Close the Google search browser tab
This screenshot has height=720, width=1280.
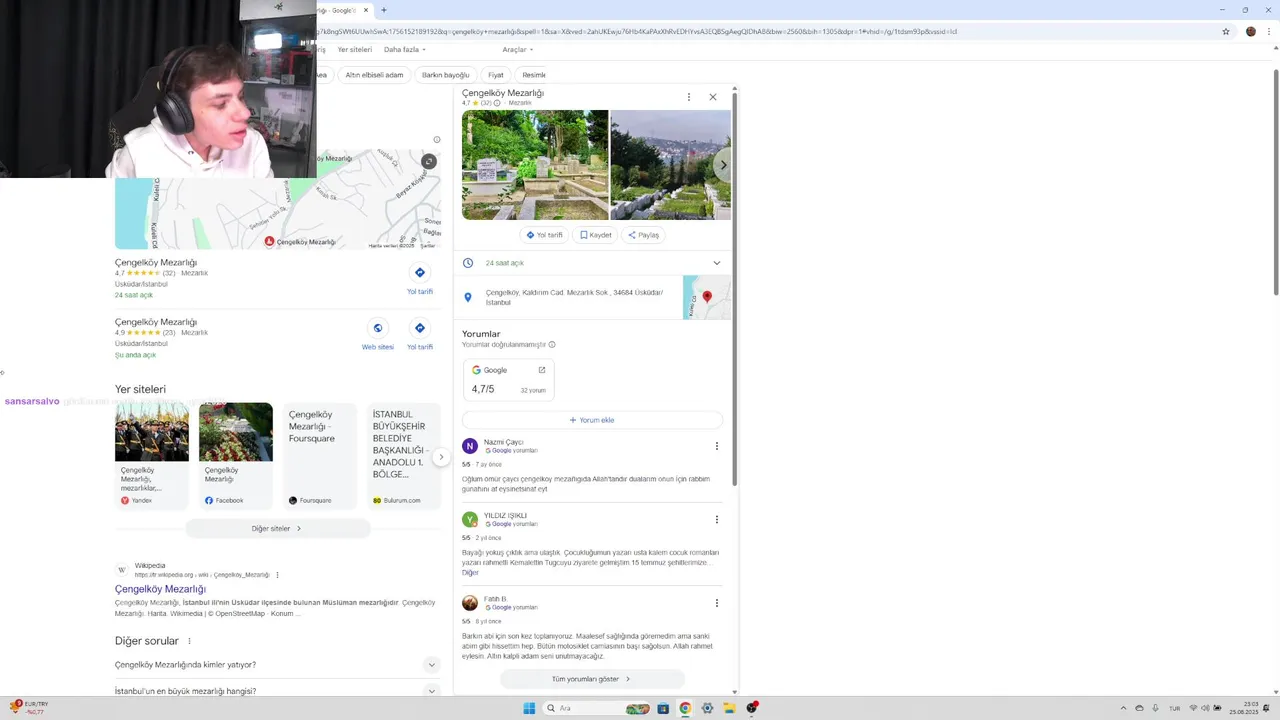coord(366,10)
